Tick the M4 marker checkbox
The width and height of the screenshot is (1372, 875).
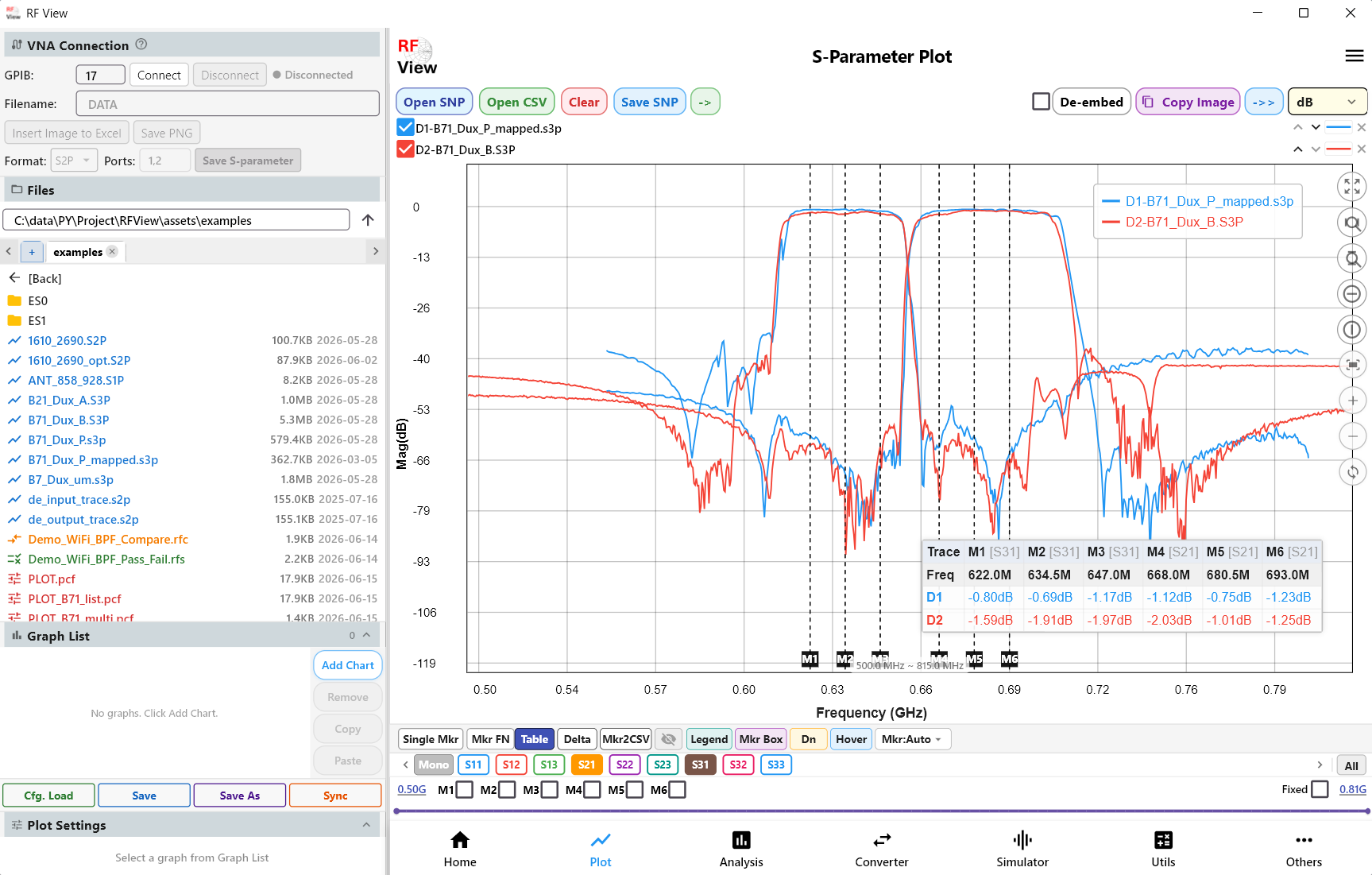click(x=592, y=789)
